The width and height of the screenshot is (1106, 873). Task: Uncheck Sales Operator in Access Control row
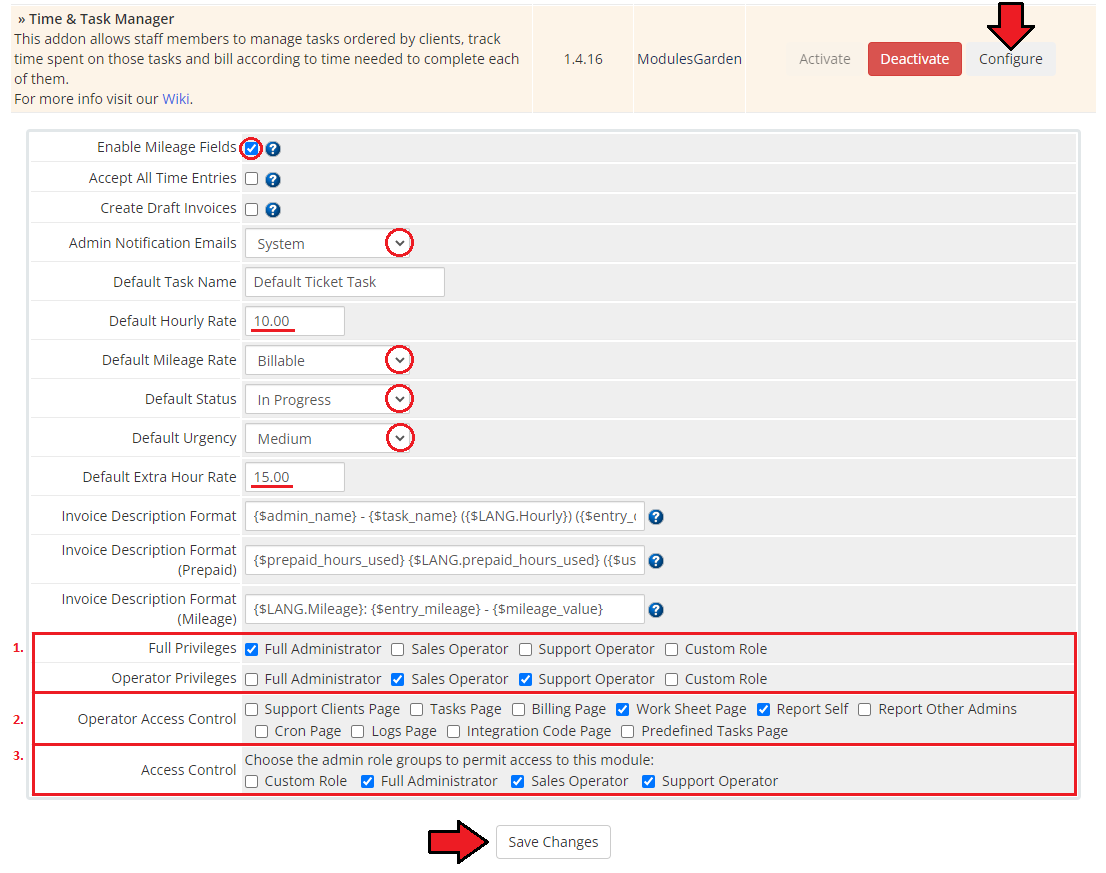point(518,781)
